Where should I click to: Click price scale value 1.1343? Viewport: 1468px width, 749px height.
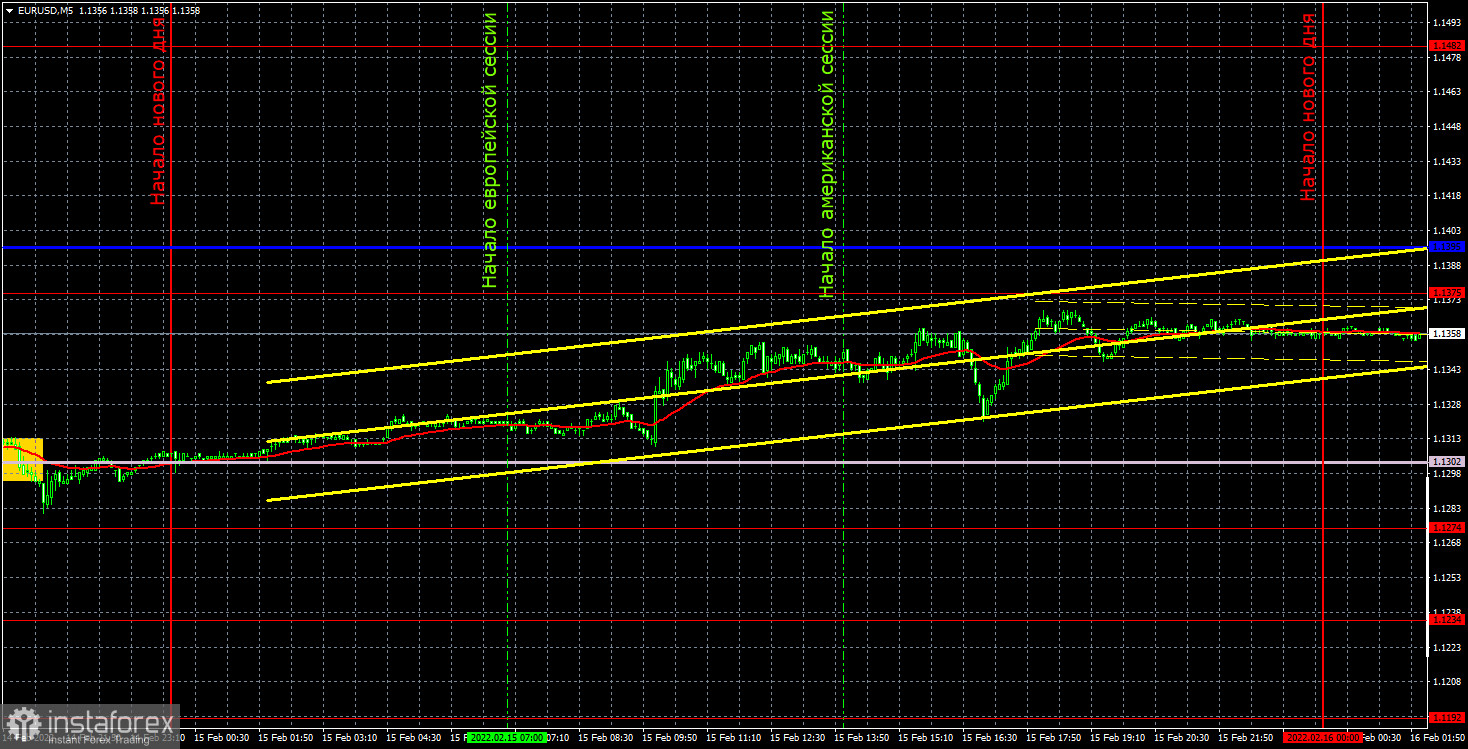(x=1447, y=369)
